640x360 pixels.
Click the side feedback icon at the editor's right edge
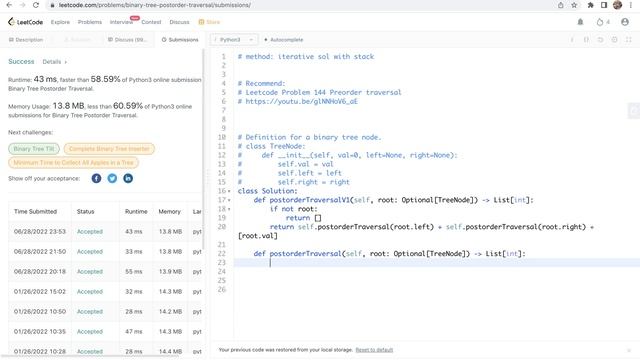(x=634, y=111)
